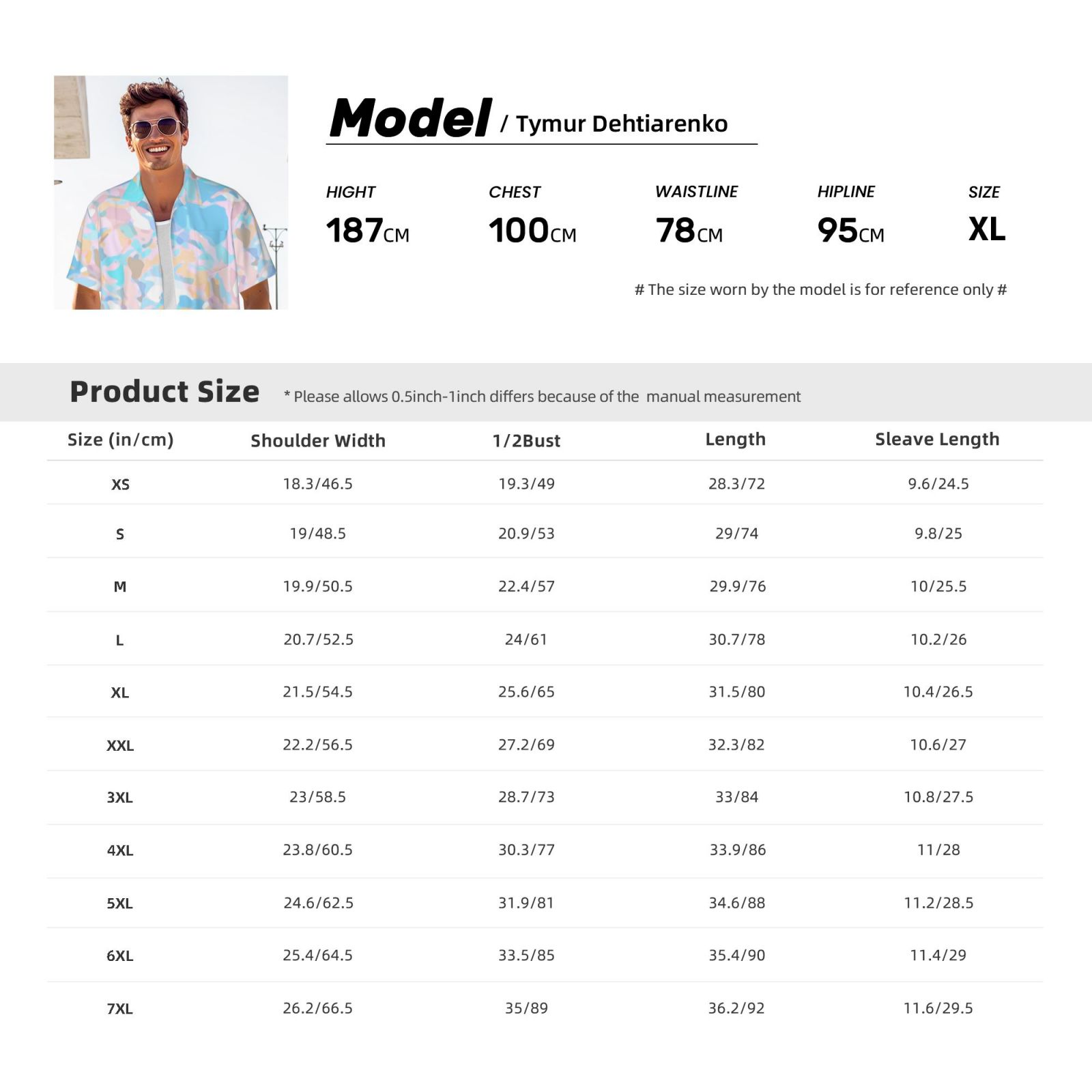The image size is (1092, 1092).
Task: Click the 100CM chest value
Action: (x=532, y=231)
